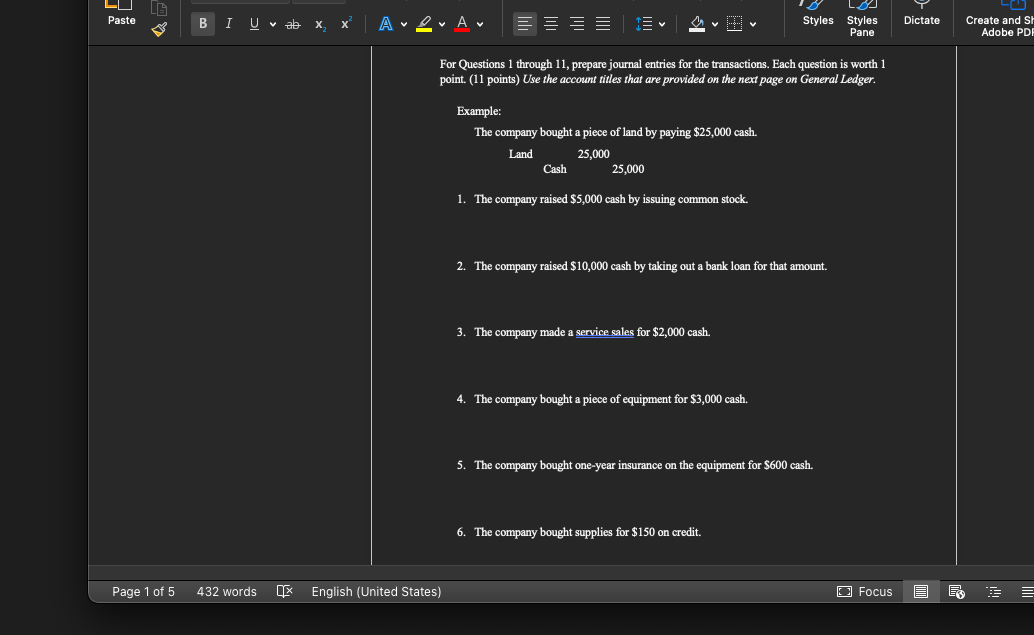The image size is (1034, 635).
Task: Justify the text
Action: [603, 24]
